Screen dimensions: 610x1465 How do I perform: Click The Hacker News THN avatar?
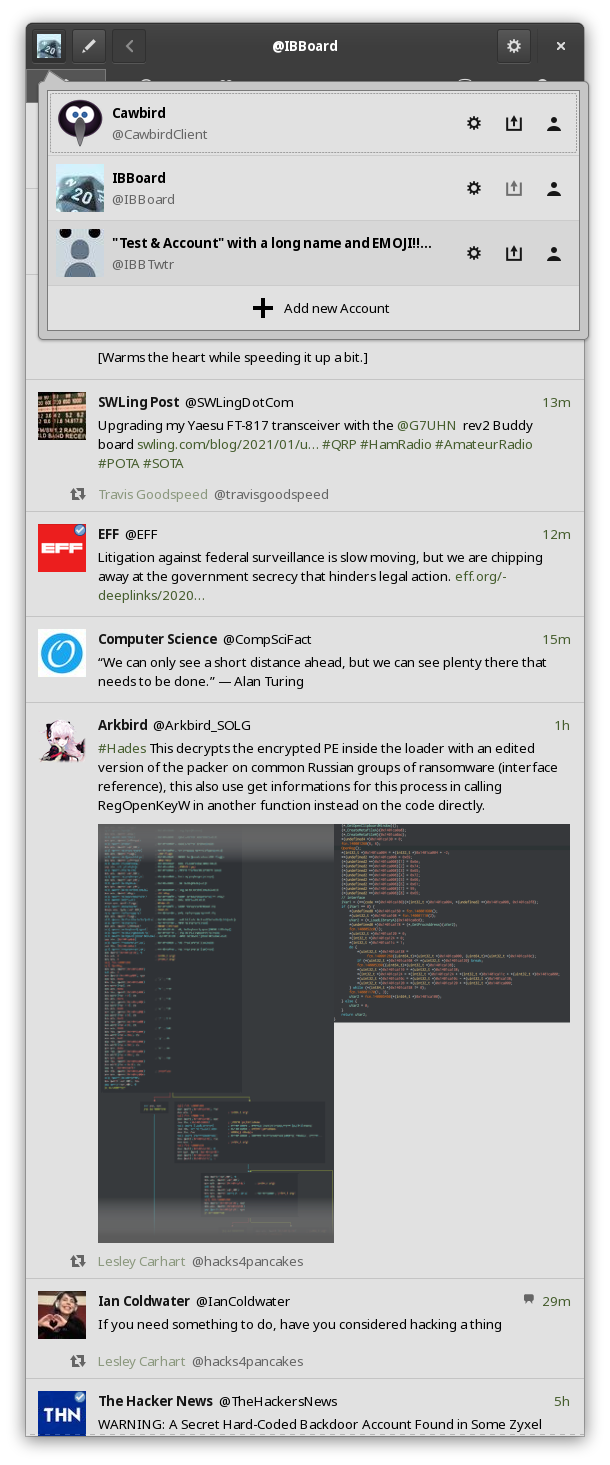click(62, 1413)
